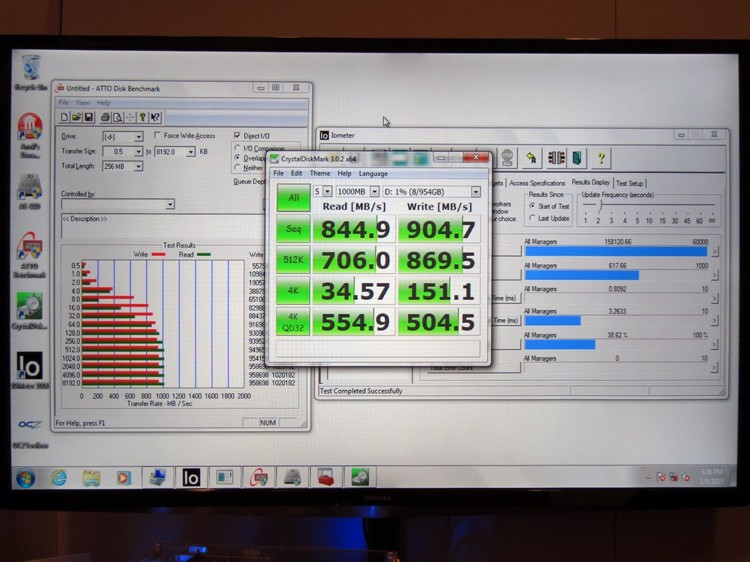Open CrystalDiskMark Language menu
750x562 pixels.
373,173
